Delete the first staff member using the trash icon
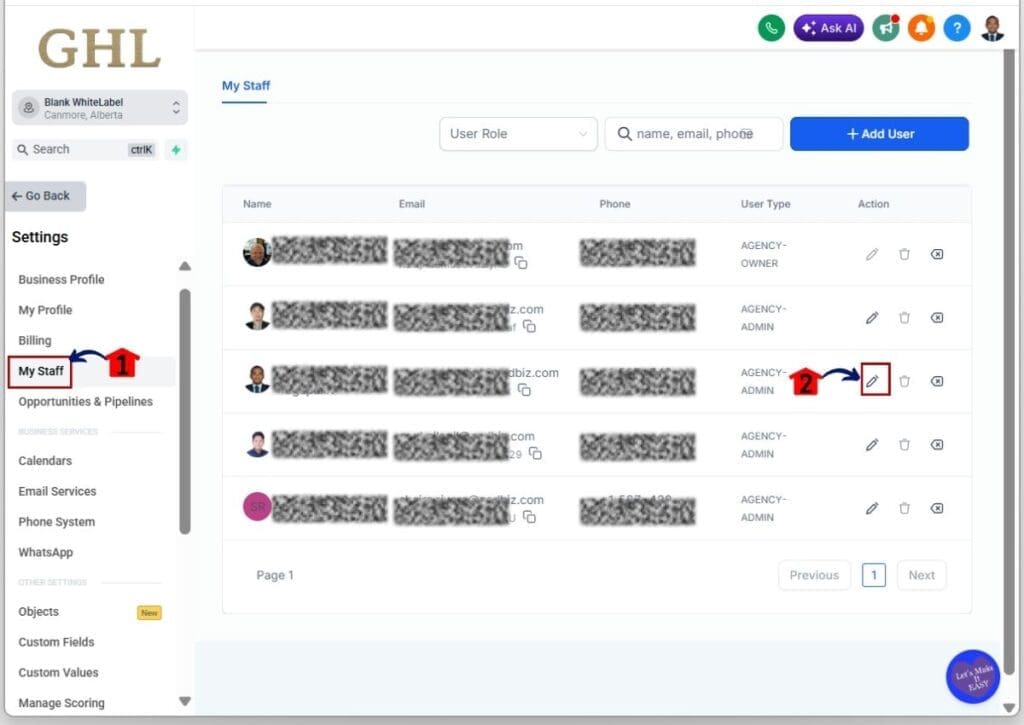Viewport: 1024px width, 725px height. (x=904, y=254)
